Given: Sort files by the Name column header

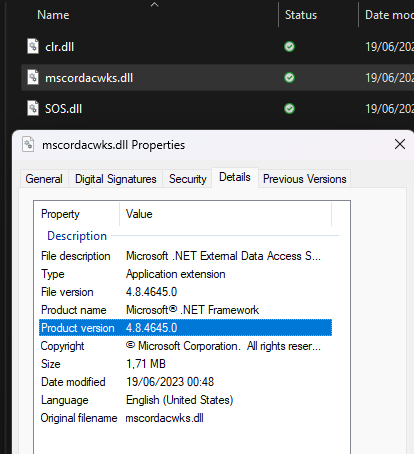Looking at the screenshot, I should click(x=53, y=15).
